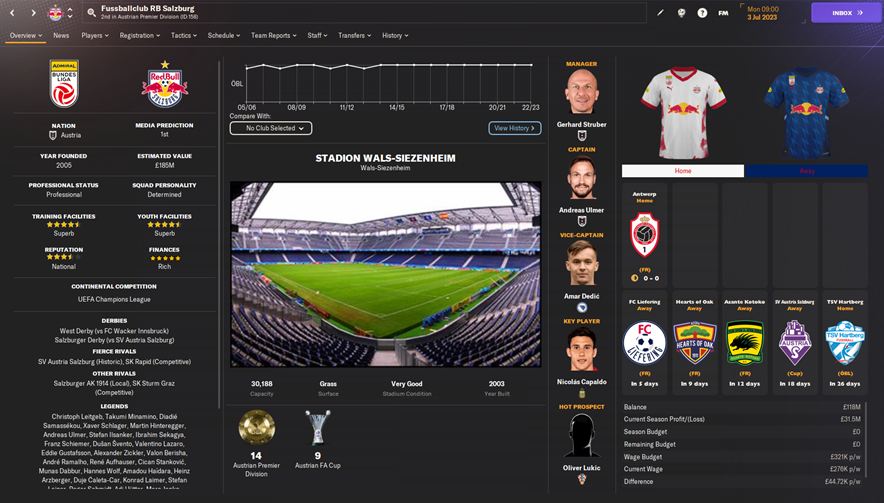Click the Austrian Bundesliga league logo

[64, 83]
